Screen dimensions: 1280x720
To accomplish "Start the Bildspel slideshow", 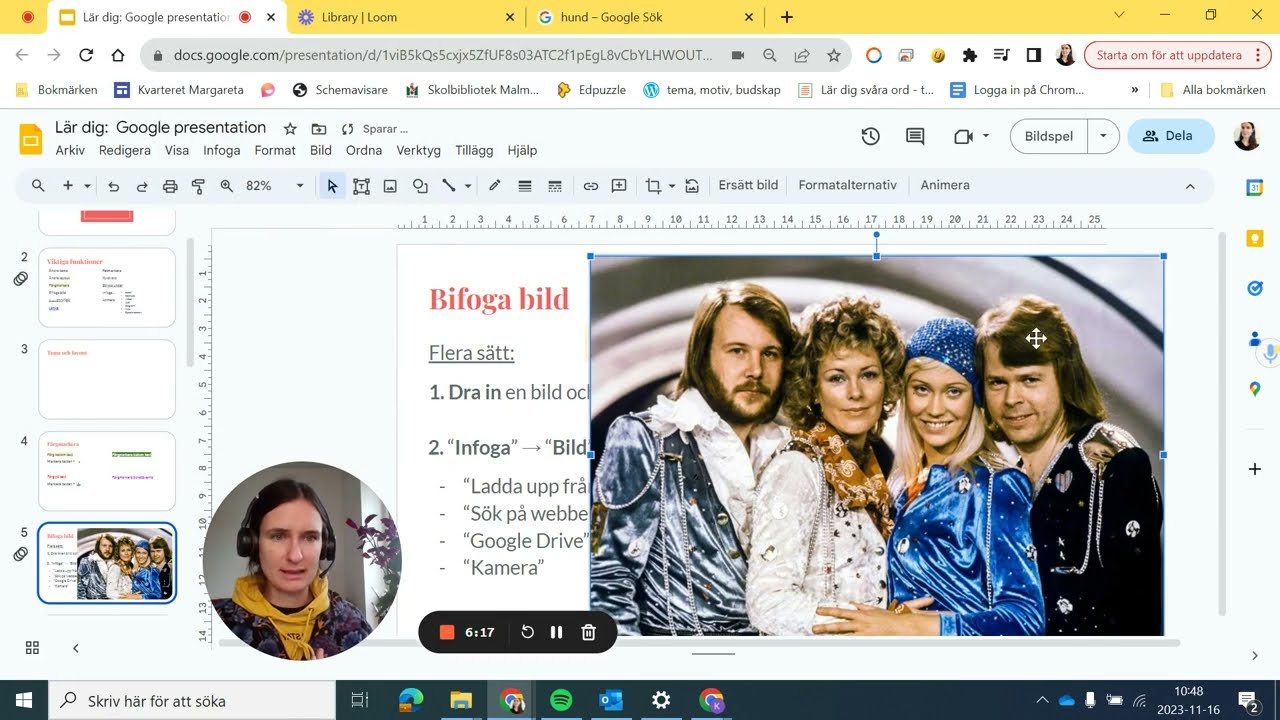I will (1049, 136).
